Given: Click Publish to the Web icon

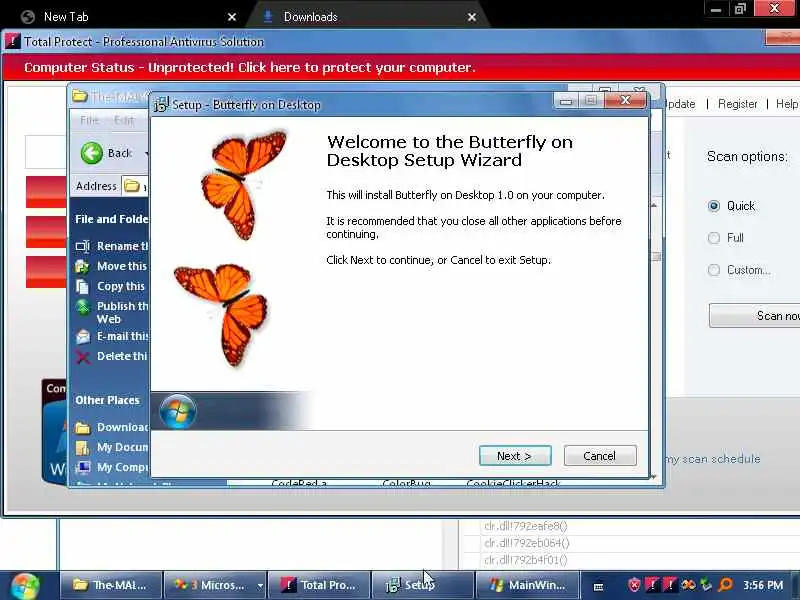Looking at the screenshot, I should 83,307.
